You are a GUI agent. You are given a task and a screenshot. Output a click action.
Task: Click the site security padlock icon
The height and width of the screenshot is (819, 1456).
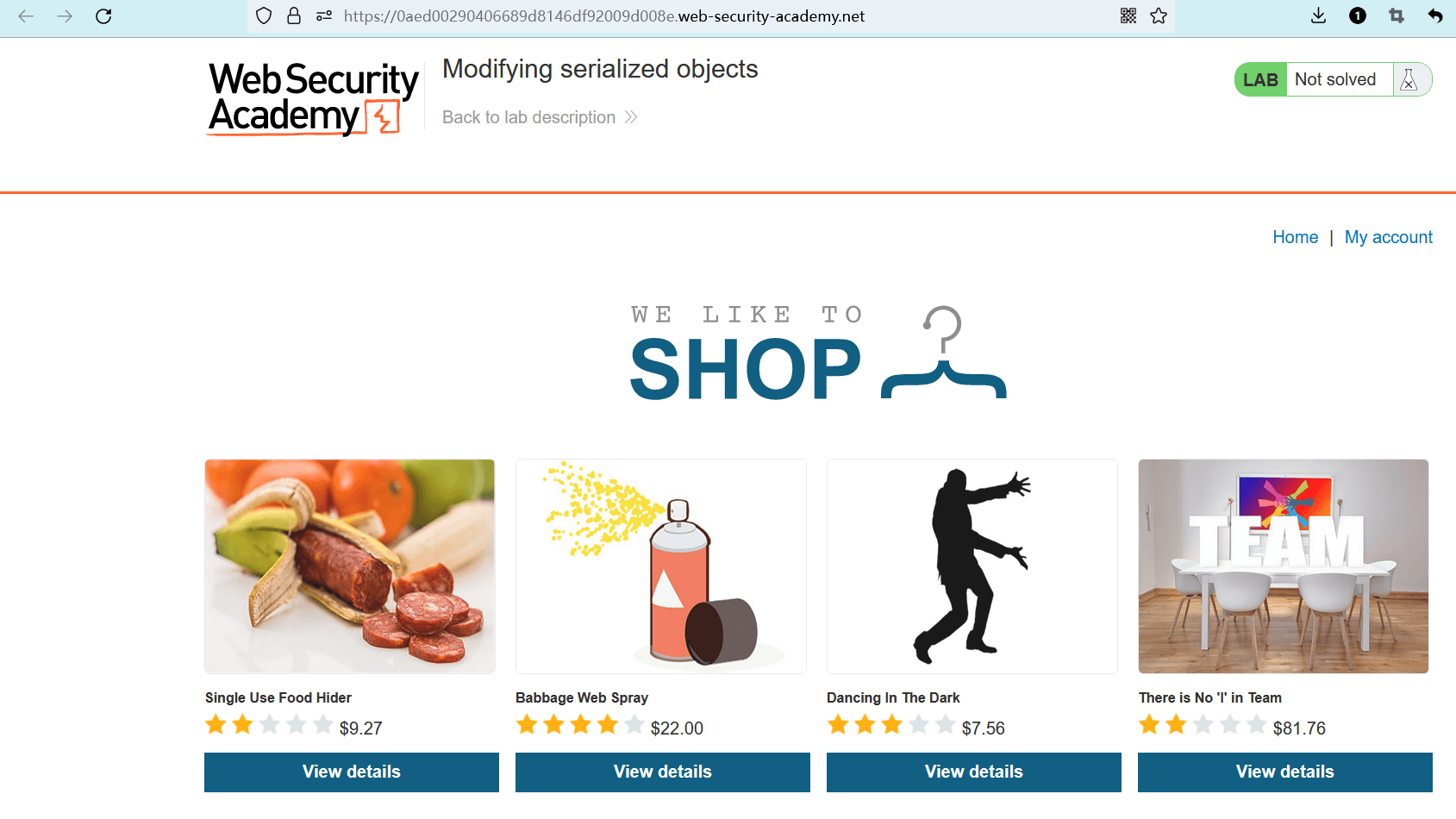tap(294, 16)
